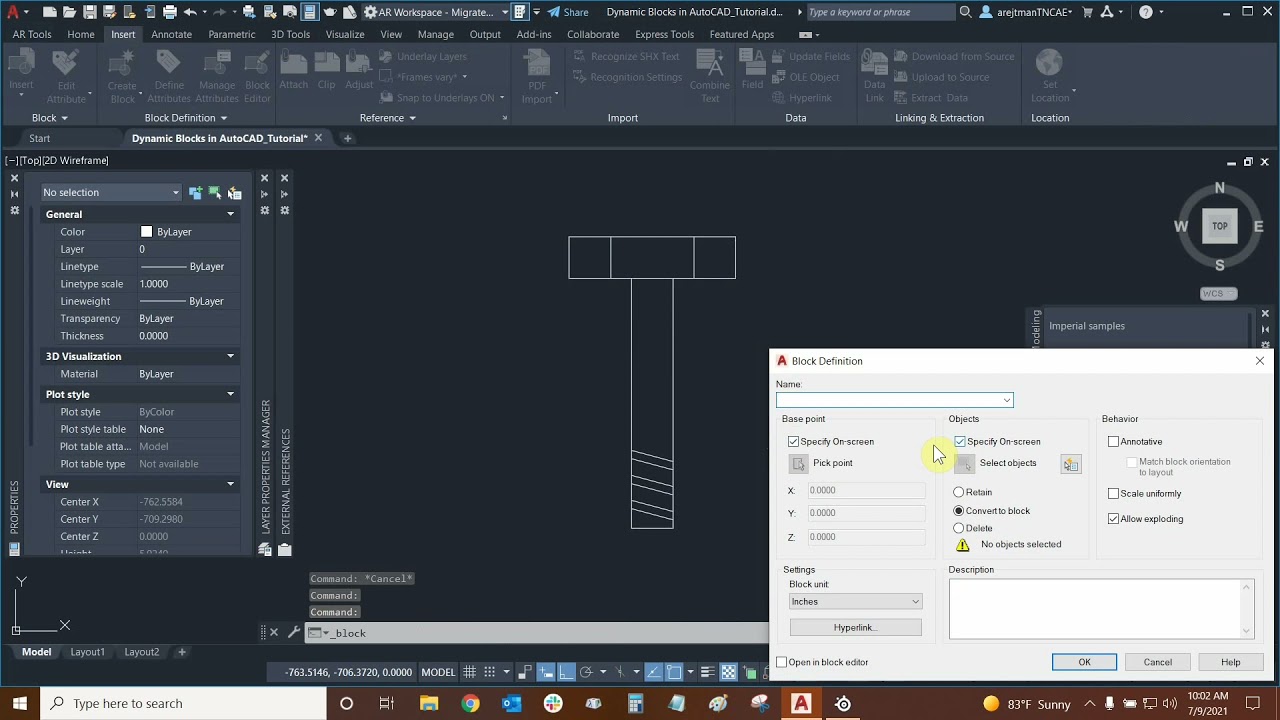Click the Save icon in quick access toolbar
This screenshot has width=1280, height=720.
[90, 12]
